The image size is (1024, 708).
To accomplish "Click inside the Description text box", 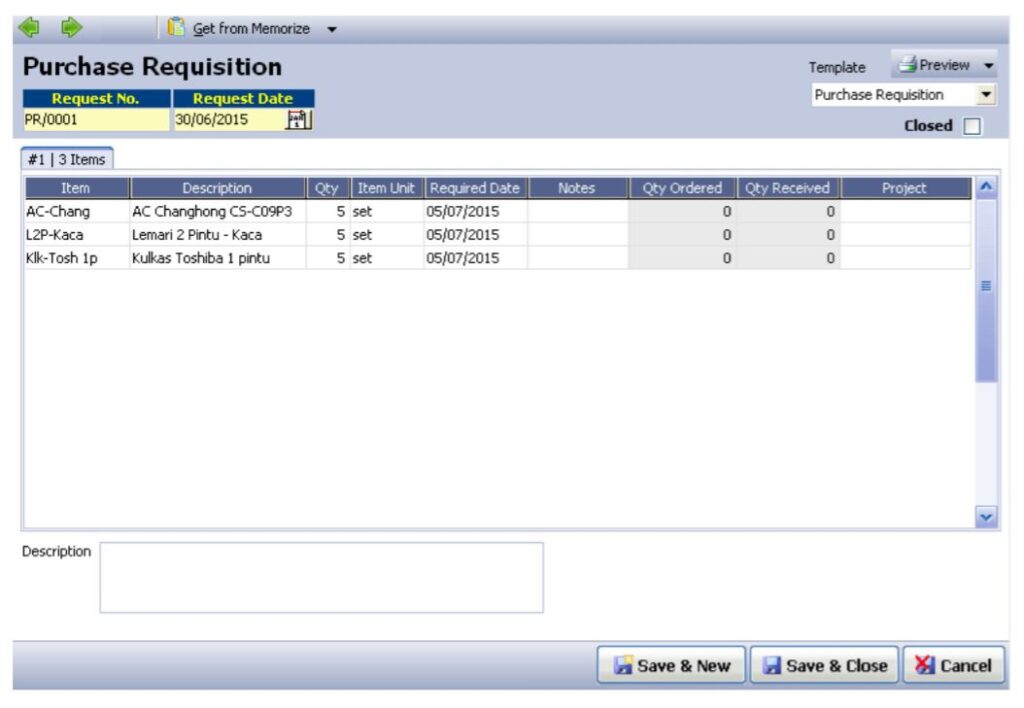I will pyautogui.click(x=321, y=577).
